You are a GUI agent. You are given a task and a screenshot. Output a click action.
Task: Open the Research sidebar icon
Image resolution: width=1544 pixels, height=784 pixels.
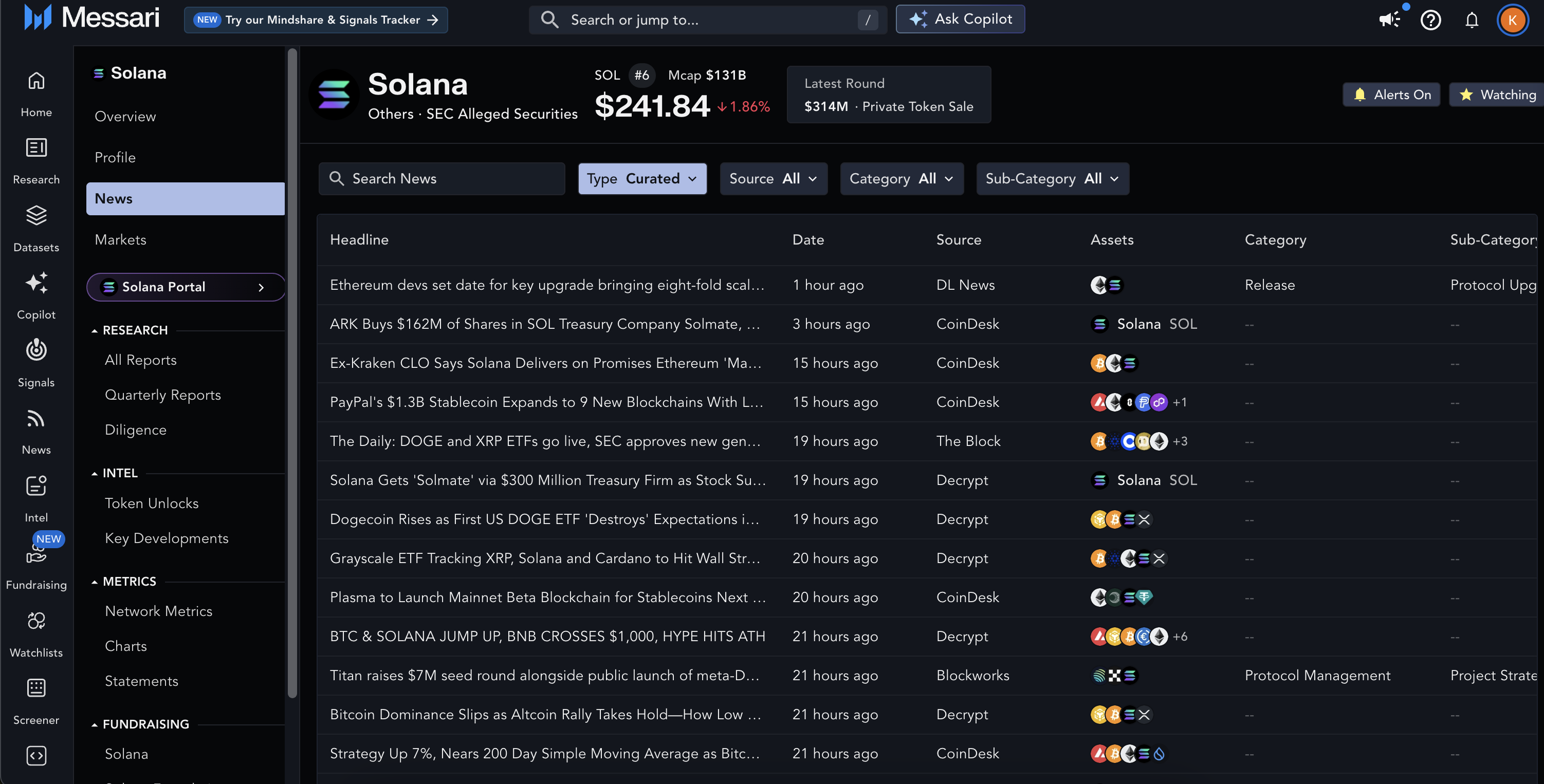coord(36,148)
